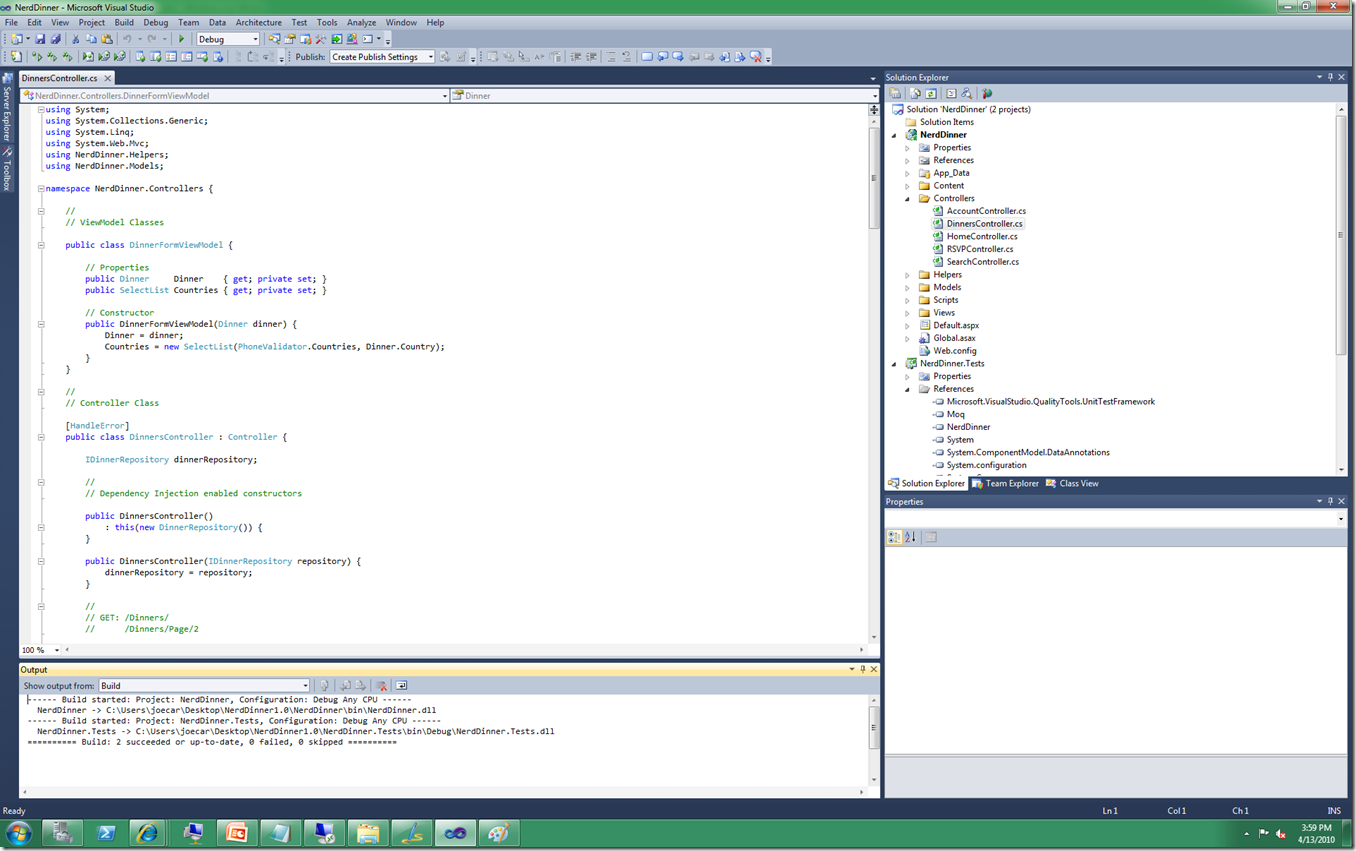
Task: Click the Properties icon in Solution Explorer toolbar
Action: [x=895, y=93]
